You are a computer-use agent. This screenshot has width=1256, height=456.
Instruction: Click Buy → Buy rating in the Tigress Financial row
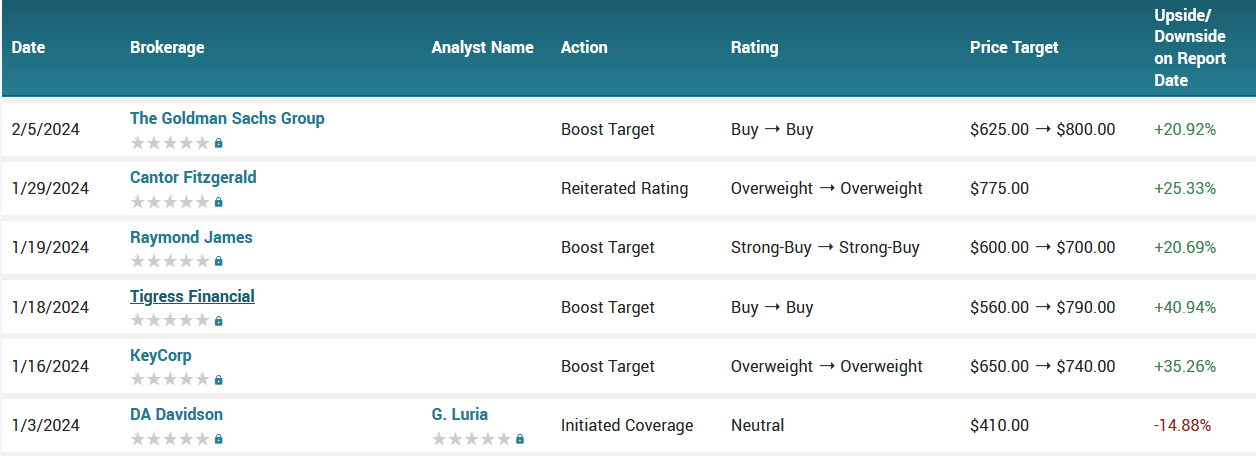pos(772,307)
